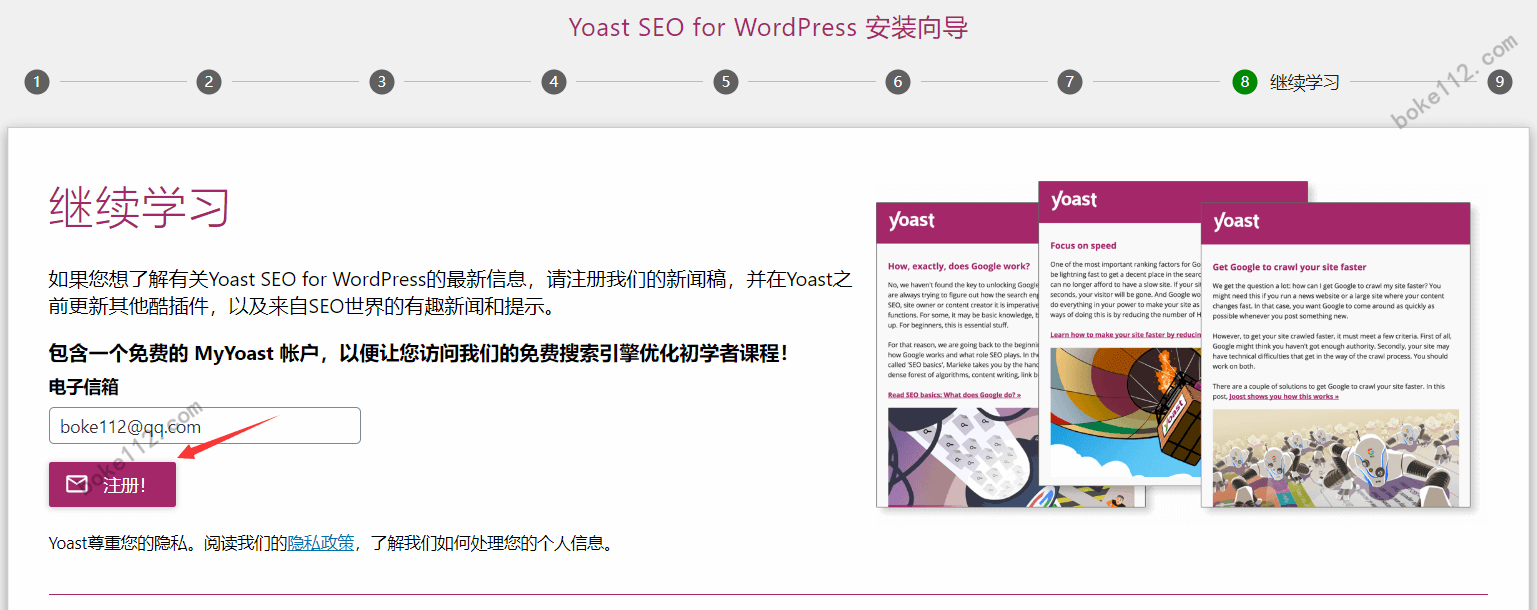Click 'Read SEO basics: What does Google do?' link

point(954,395)
